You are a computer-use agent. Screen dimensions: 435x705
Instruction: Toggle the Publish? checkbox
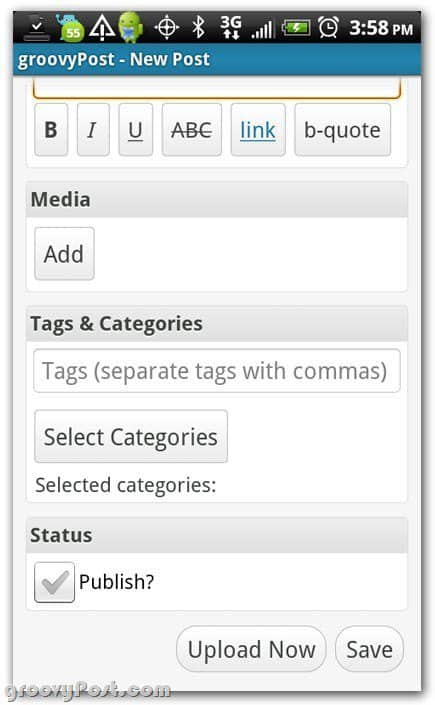click(x=54, y=582)
